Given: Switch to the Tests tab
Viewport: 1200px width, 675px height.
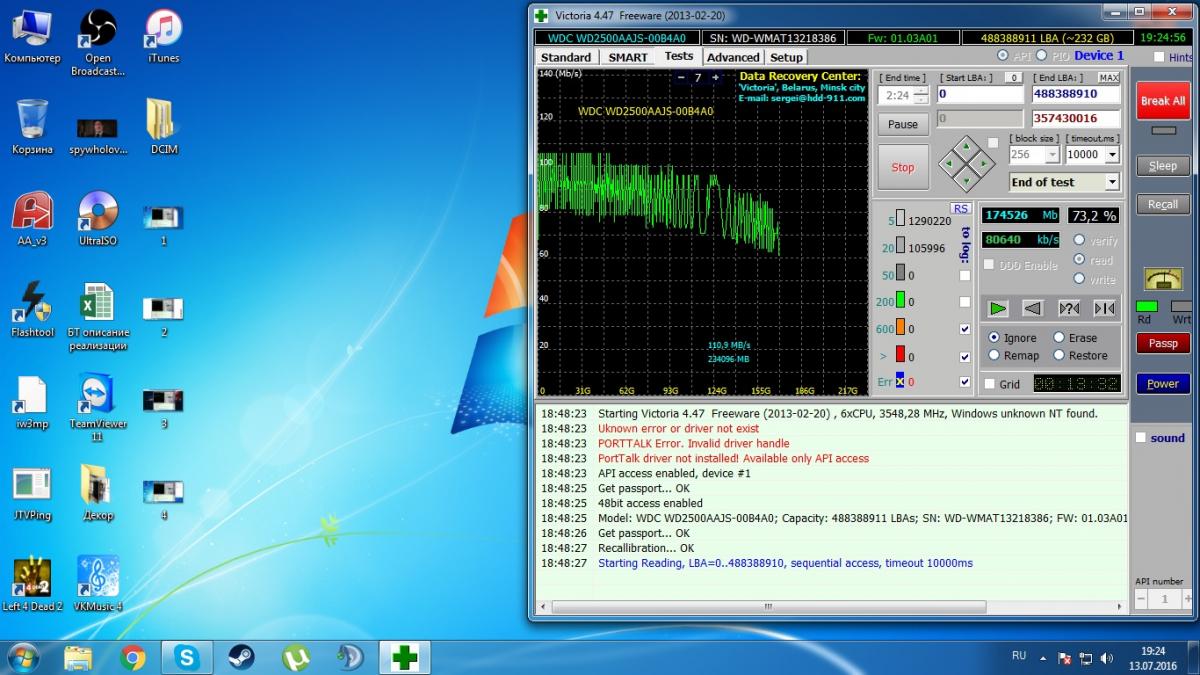Looking at the screenshot, I should click(x=679, y=56).
